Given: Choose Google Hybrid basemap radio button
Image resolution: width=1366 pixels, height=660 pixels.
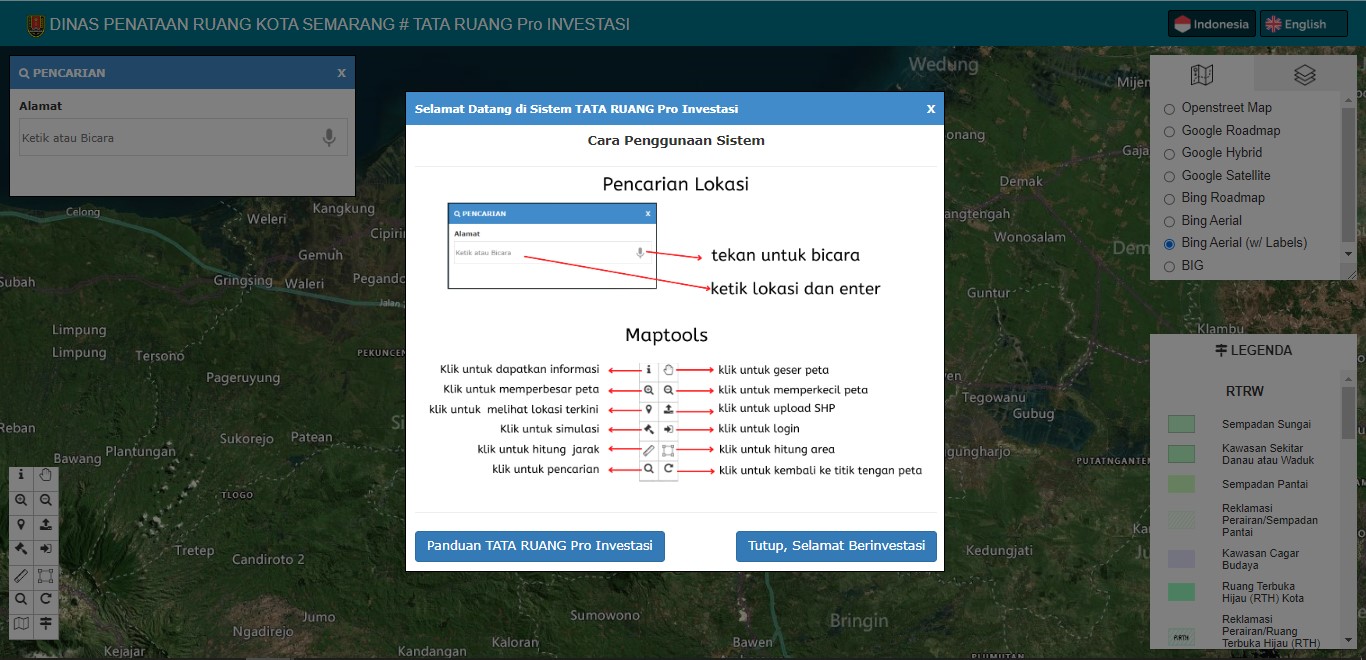Looking at the screenshot, I should tap(1169, 153).
